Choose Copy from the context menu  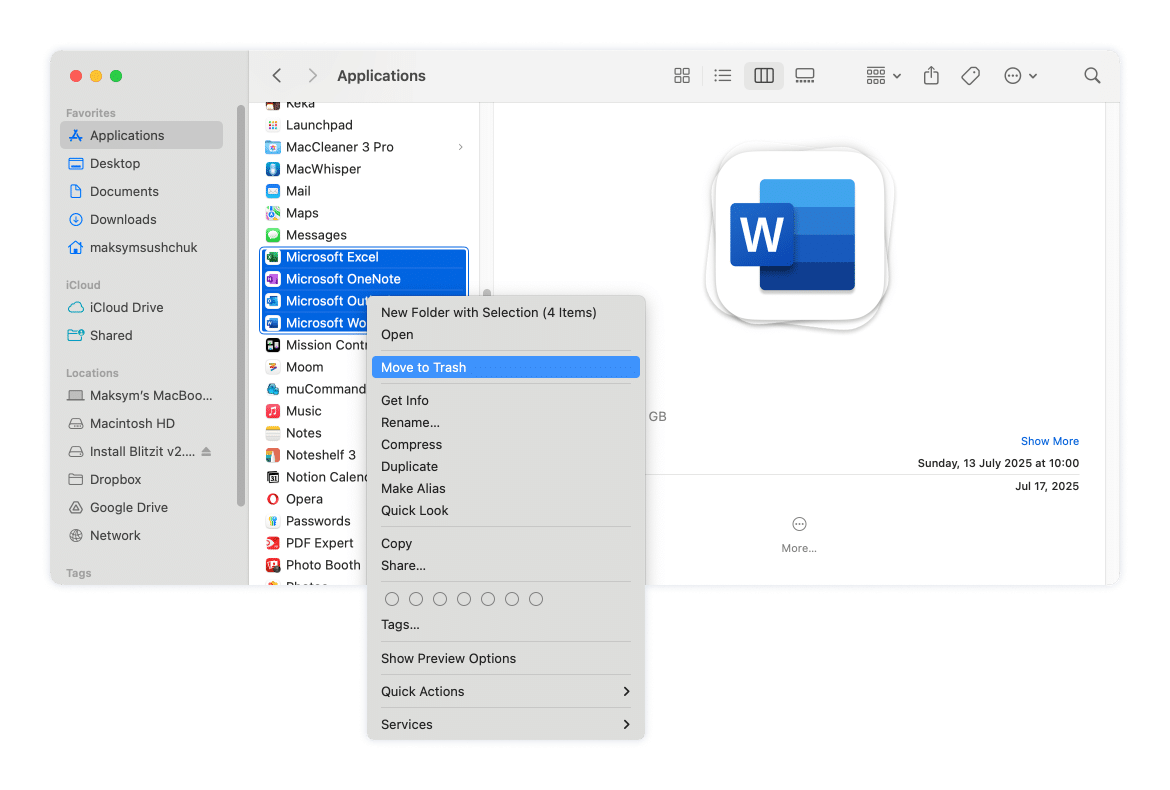[506, 543]
